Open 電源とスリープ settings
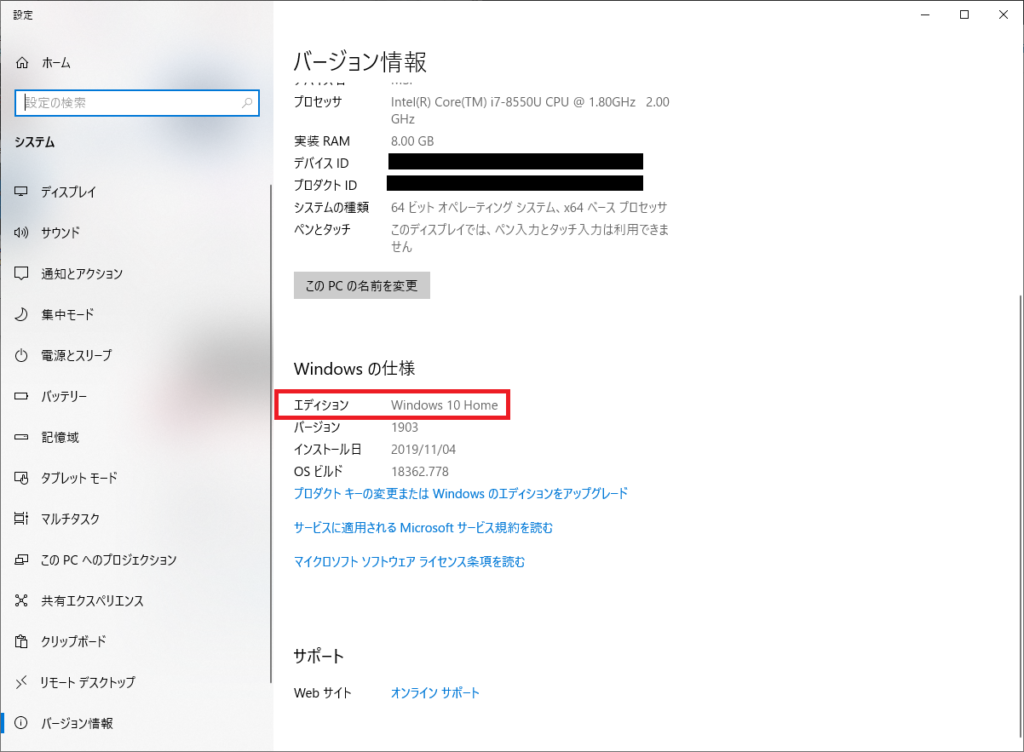Viewport: 1024px width, 752px height. [76, 355]
